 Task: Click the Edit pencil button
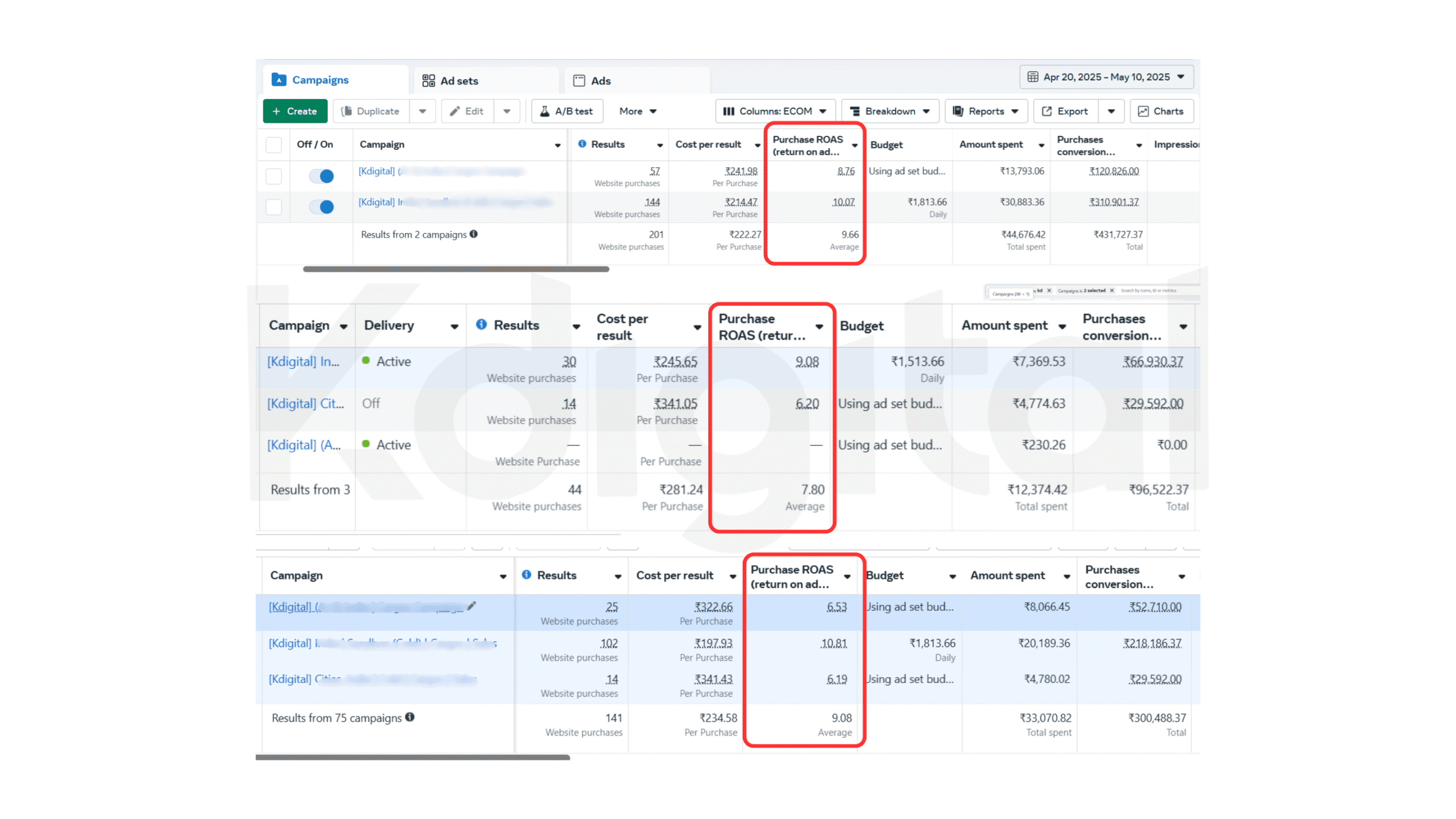(x=467, y=111)
